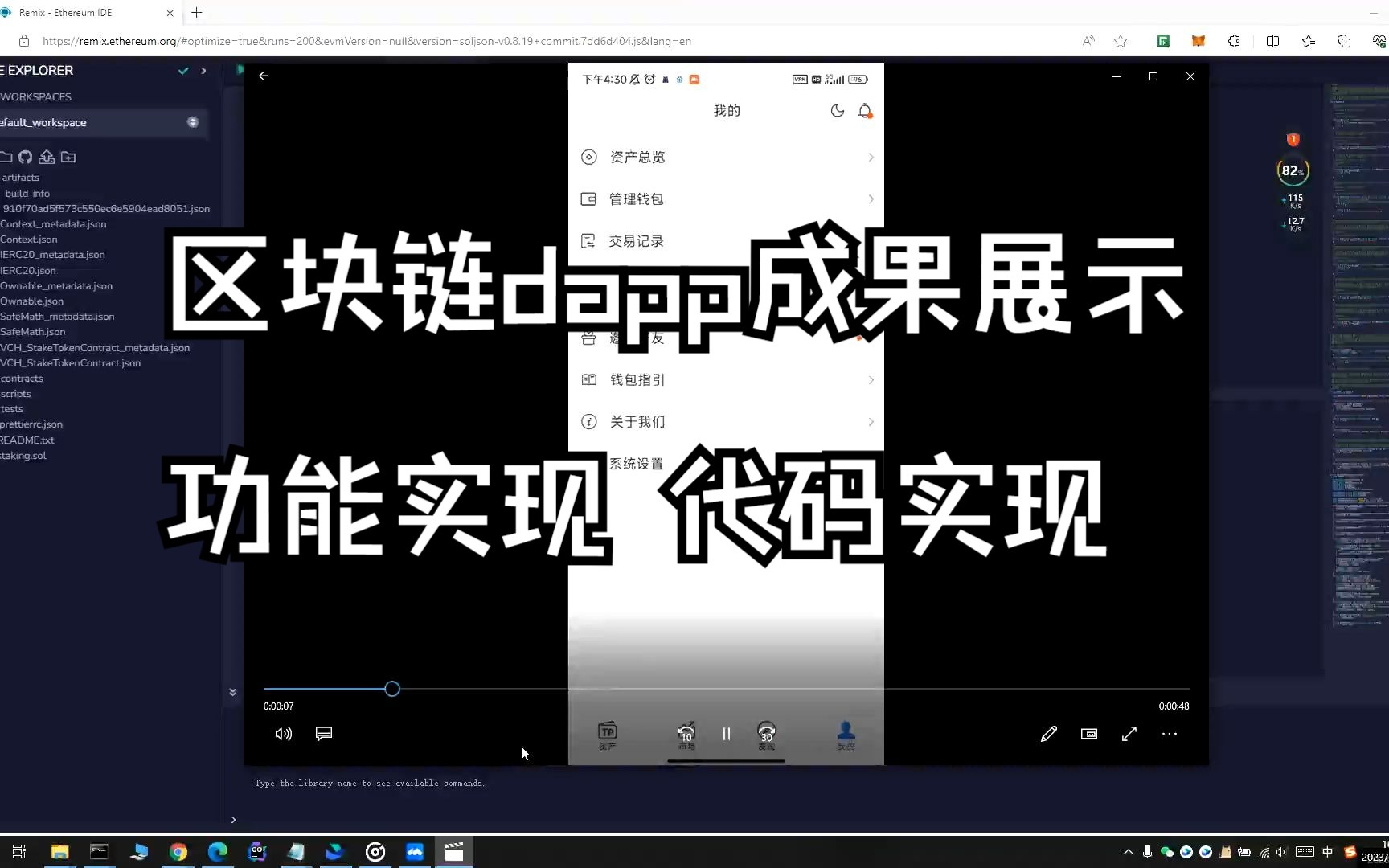
Task: Toggle the terminal panel double-chevron
Action: pos(232,692)
